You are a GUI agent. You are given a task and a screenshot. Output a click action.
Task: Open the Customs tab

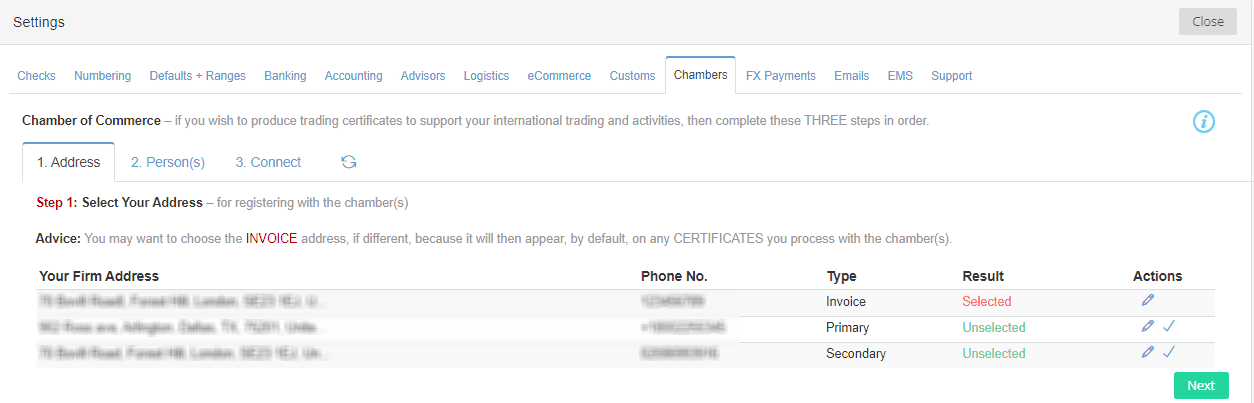tap(632, 76)
